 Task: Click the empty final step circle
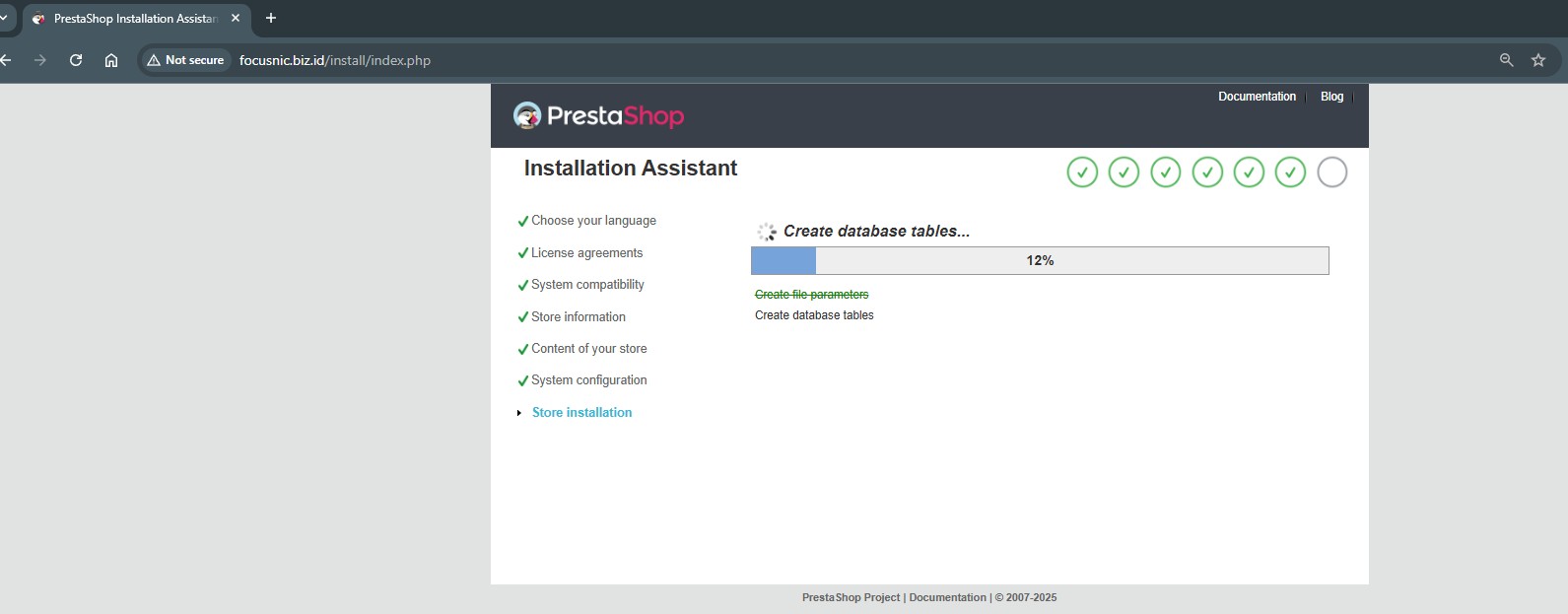click(1331, 172)
